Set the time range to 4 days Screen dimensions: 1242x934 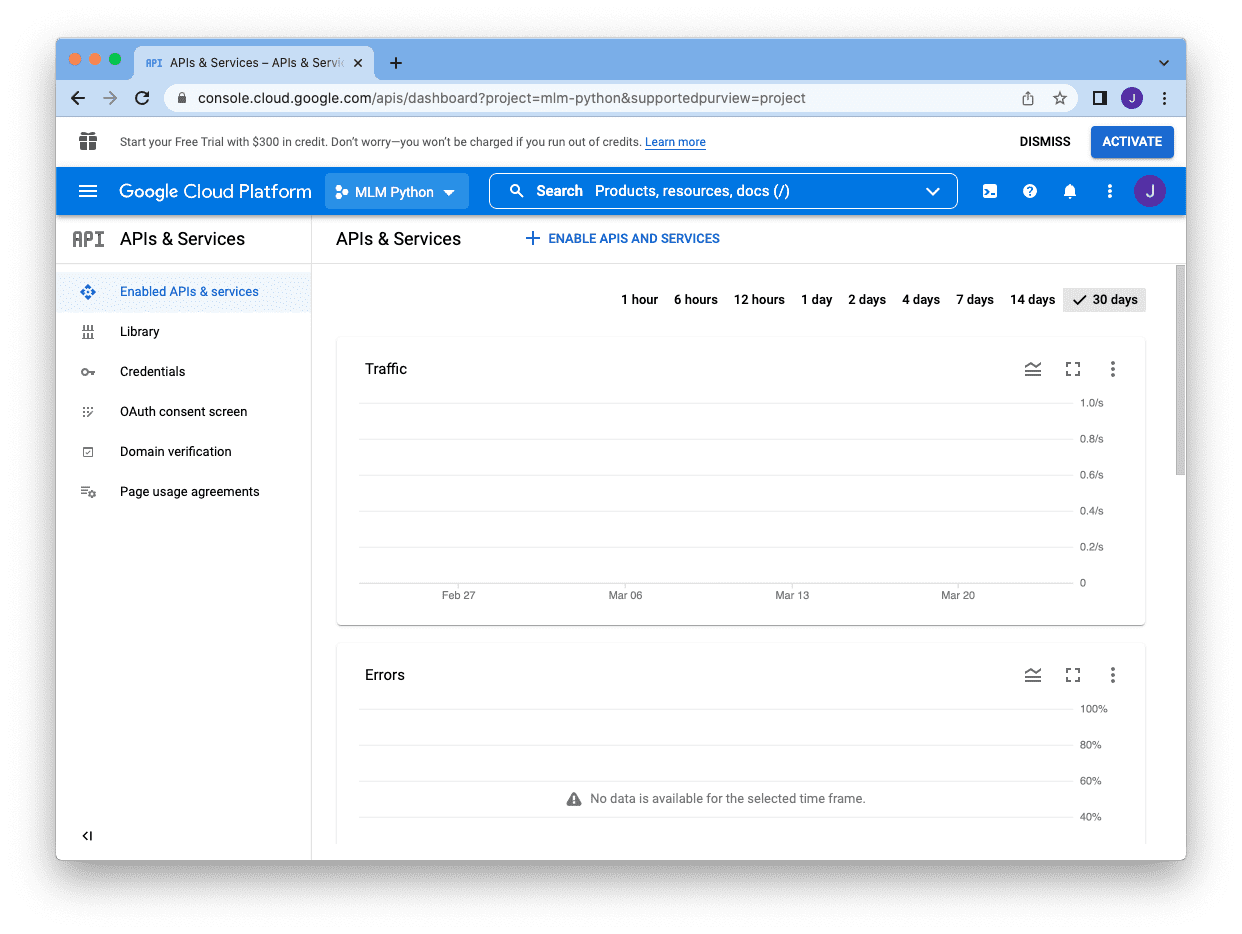[921, 300]
